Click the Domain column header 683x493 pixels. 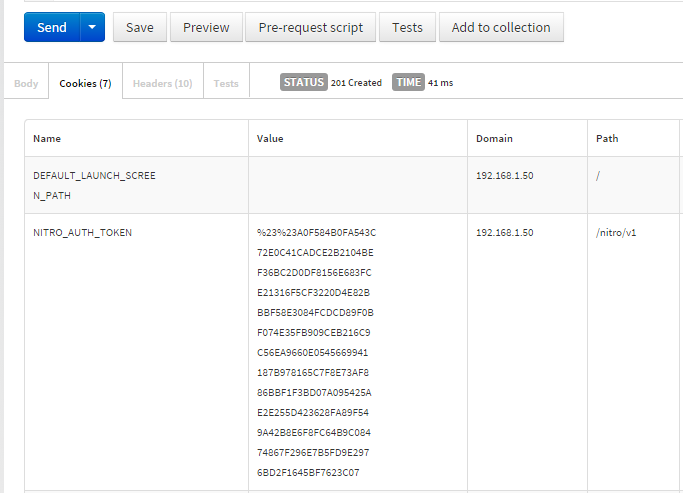click(494, 138)
